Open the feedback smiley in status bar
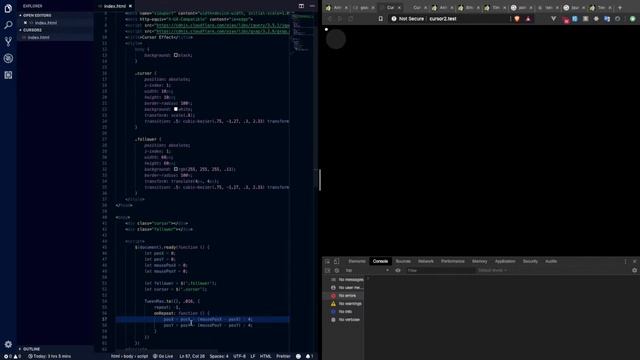Viewport: 640px width, 360px height. tap(298, 356)
